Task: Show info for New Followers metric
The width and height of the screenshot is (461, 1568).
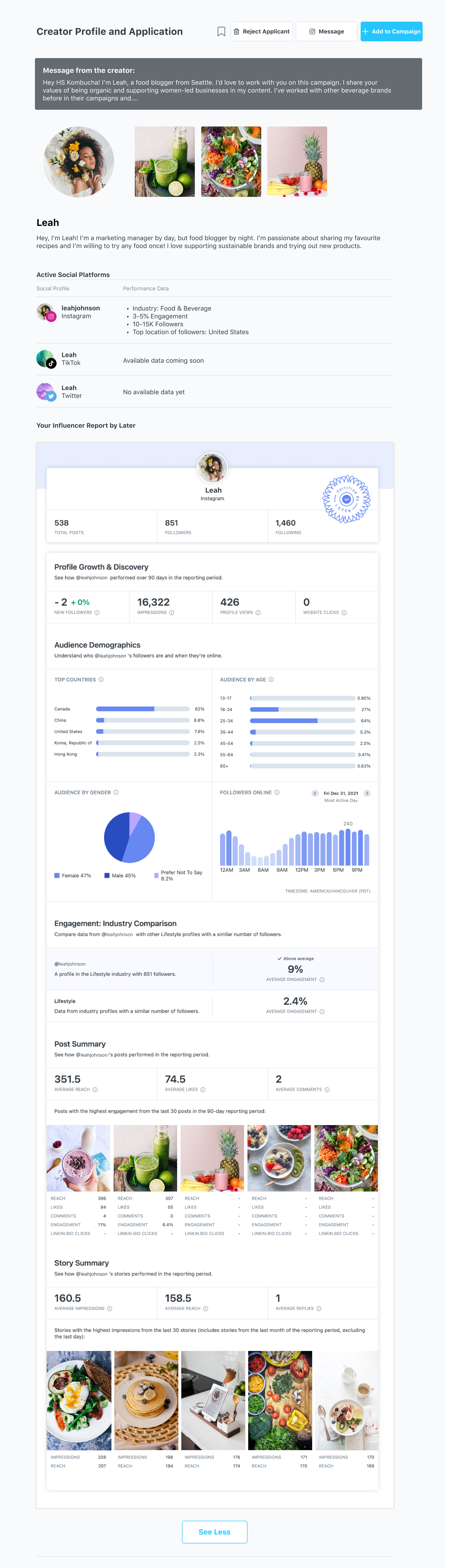Action: tap(97, 613)
